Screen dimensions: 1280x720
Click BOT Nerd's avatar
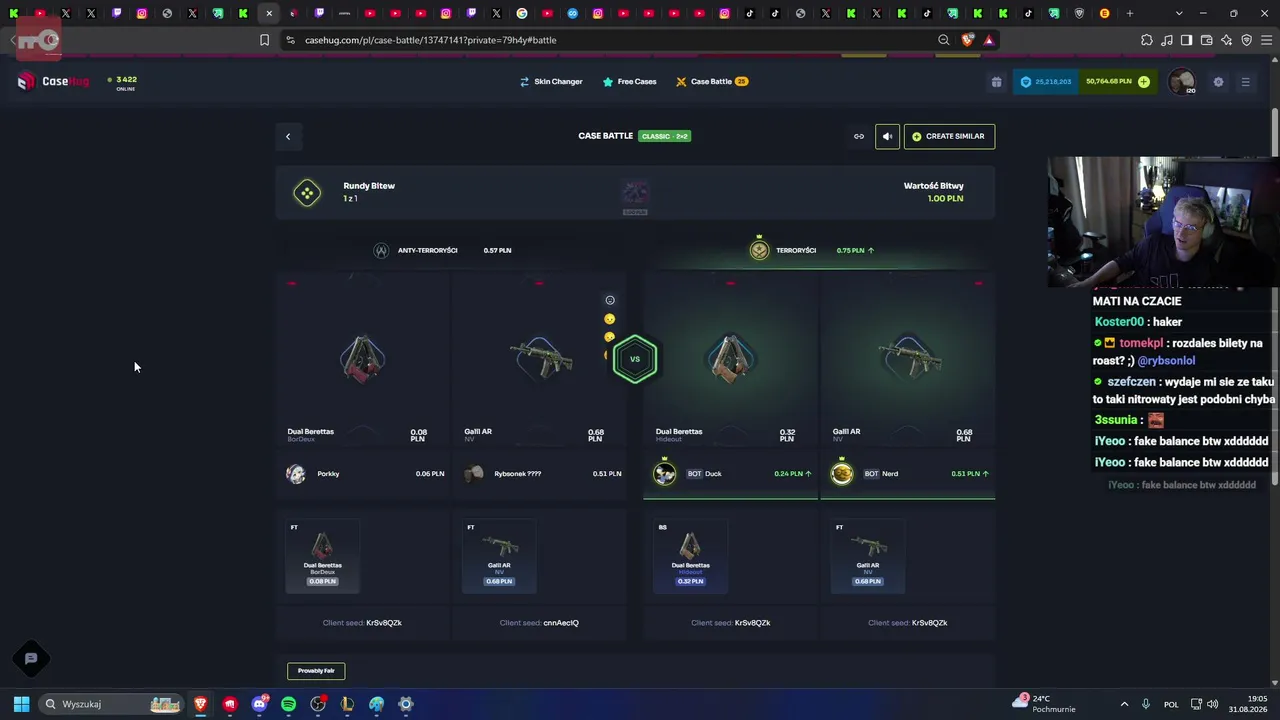point(842,474)
